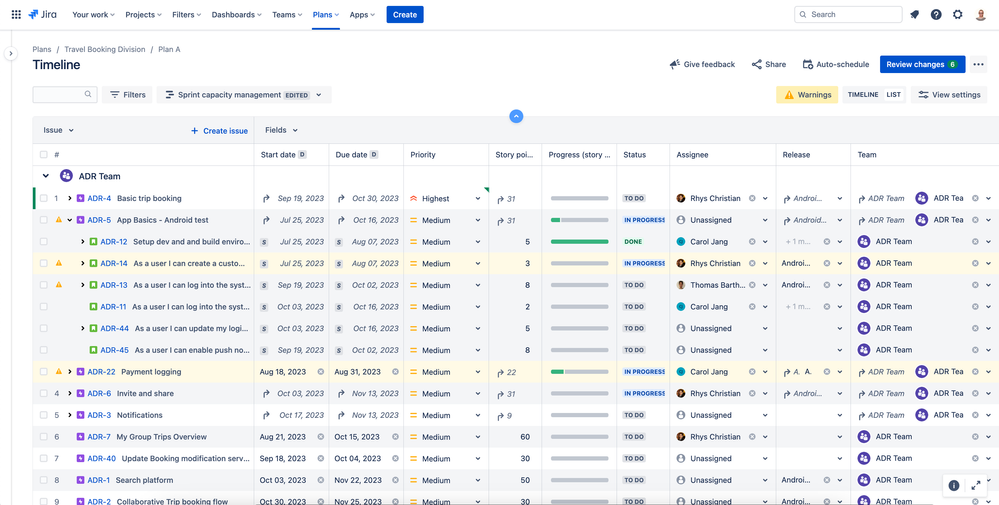This screenshot has width=999, height=505.
Task: Click the more options ellipsis button
Action: pos(978,65)
